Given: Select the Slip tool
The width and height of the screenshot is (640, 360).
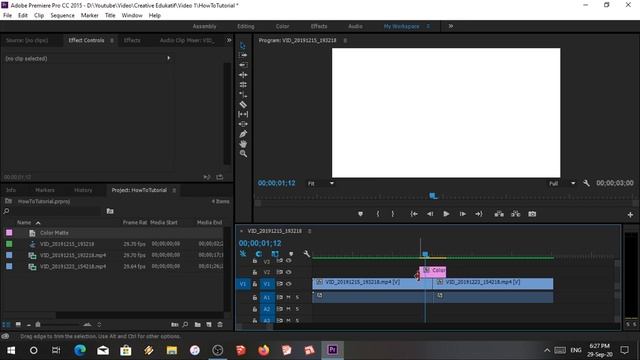Looking at the screenshot, I should [243, 114].
